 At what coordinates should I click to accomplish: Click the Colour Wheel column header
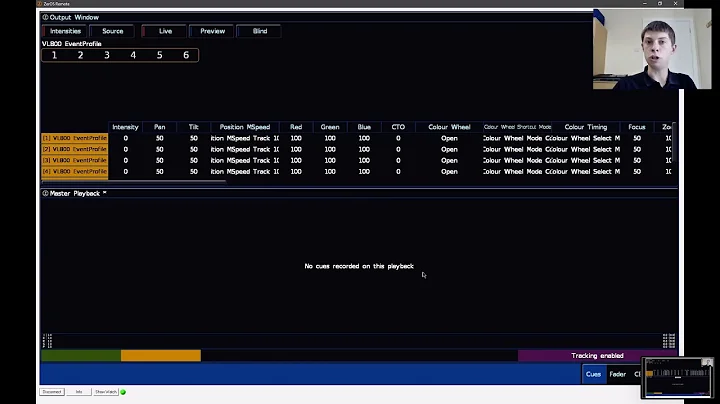(449, 127)
